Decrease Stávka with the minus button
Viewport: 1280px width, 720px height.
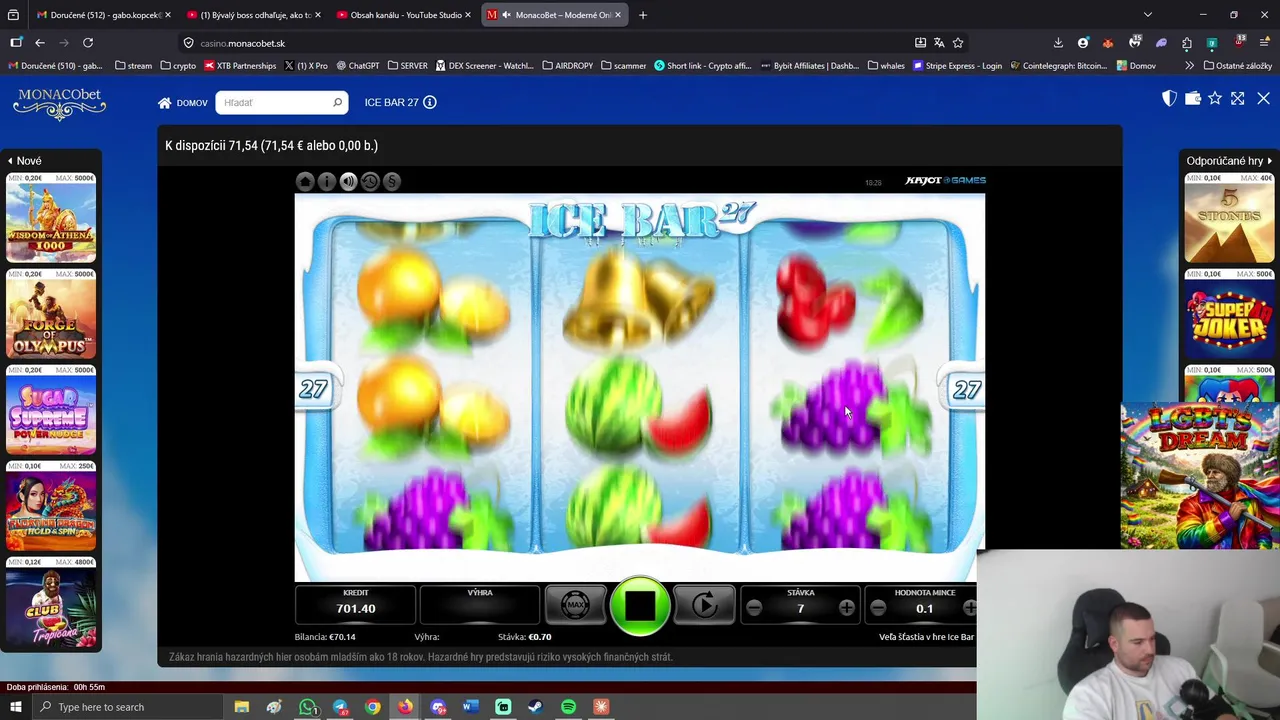point(754,608)
